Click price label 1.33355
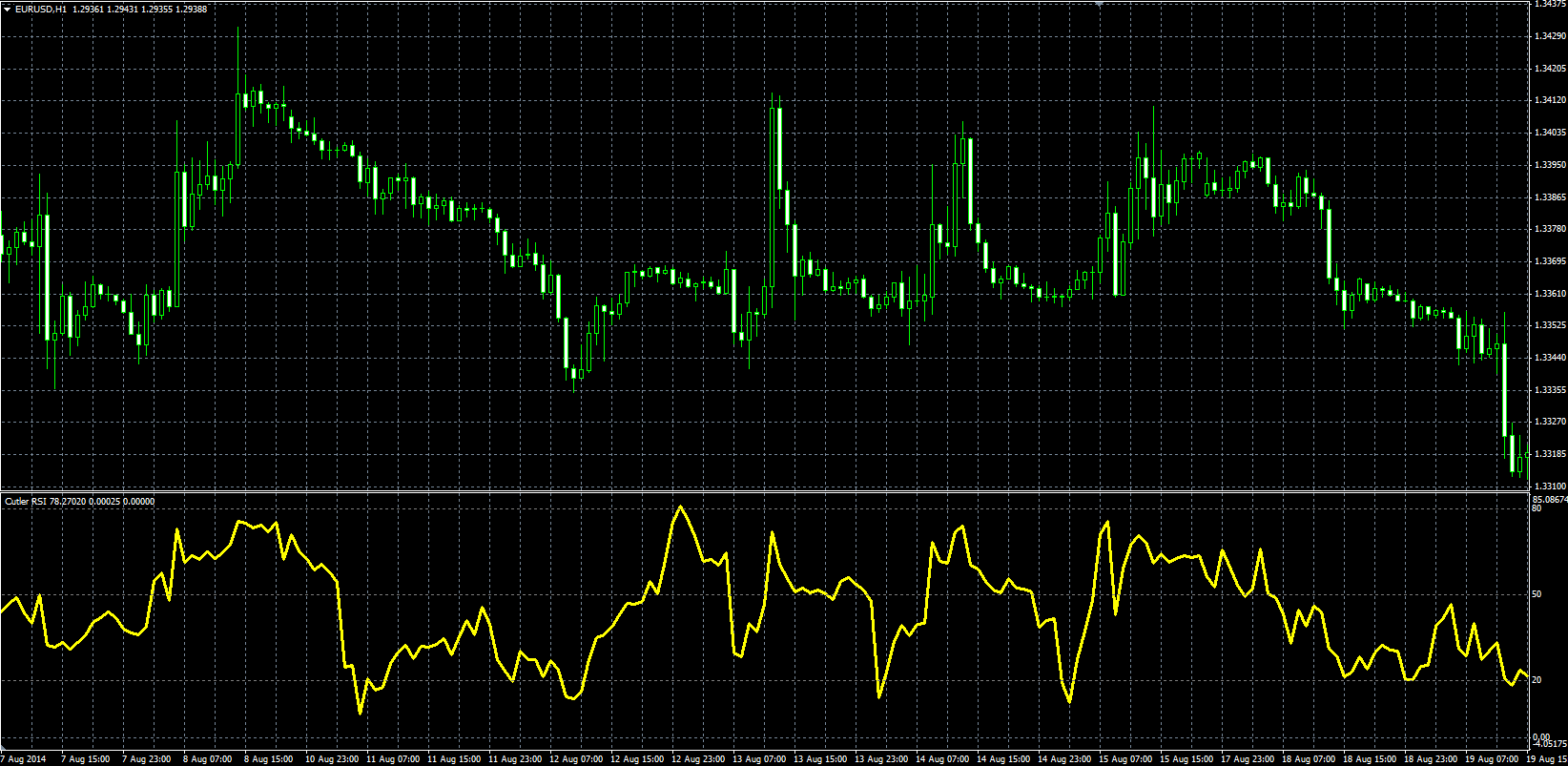The width and height of the screenshot is (1568, 766). pos(1549,390)
